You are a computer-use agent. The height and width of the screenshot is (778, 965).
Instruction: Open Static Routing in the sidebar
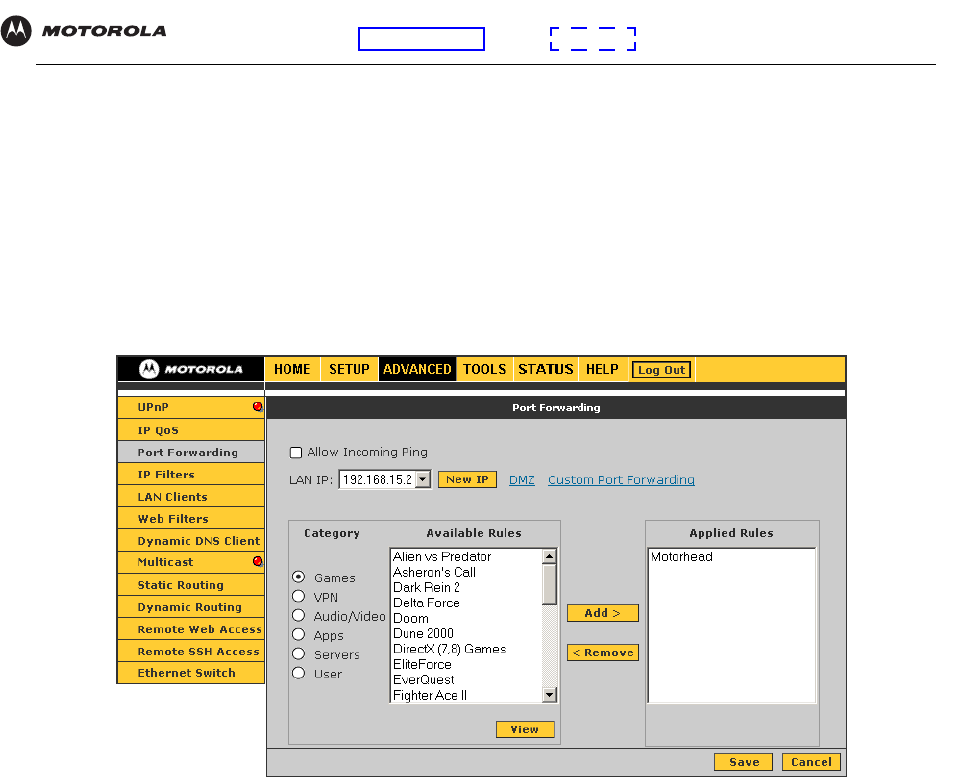click(191, 585)
